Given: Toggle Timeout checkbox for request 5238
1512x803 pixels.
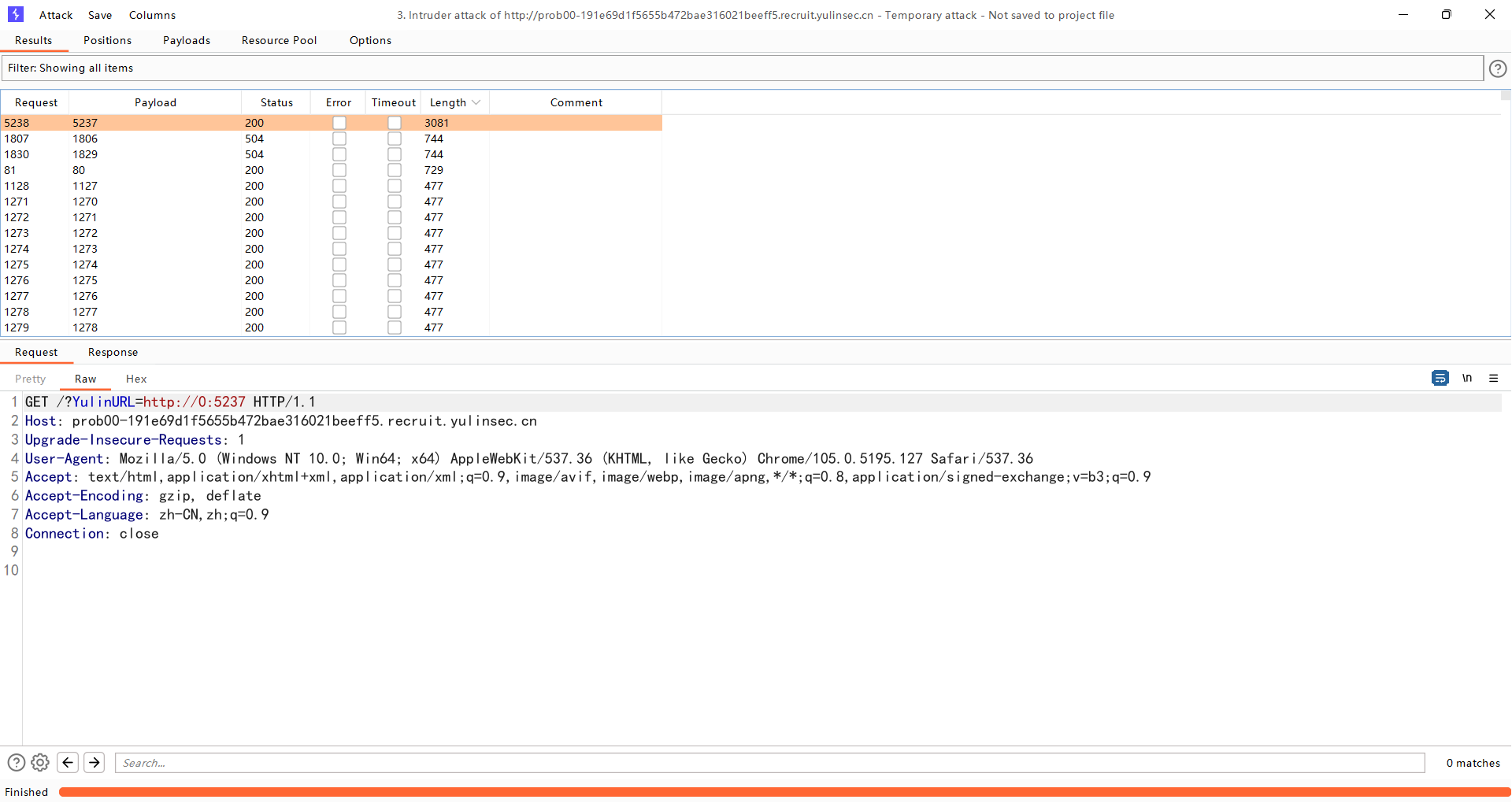Looking at the screenshot, I should coord(395,123).
